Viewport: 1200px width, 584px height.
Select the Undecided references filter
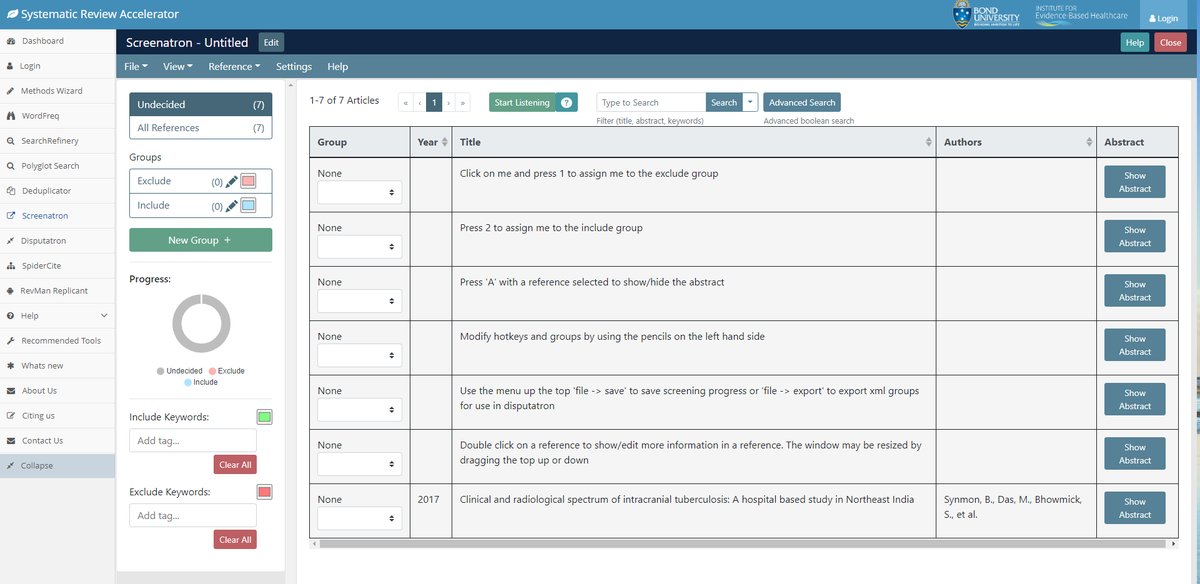pyautogui.click(x=200, y=104)
